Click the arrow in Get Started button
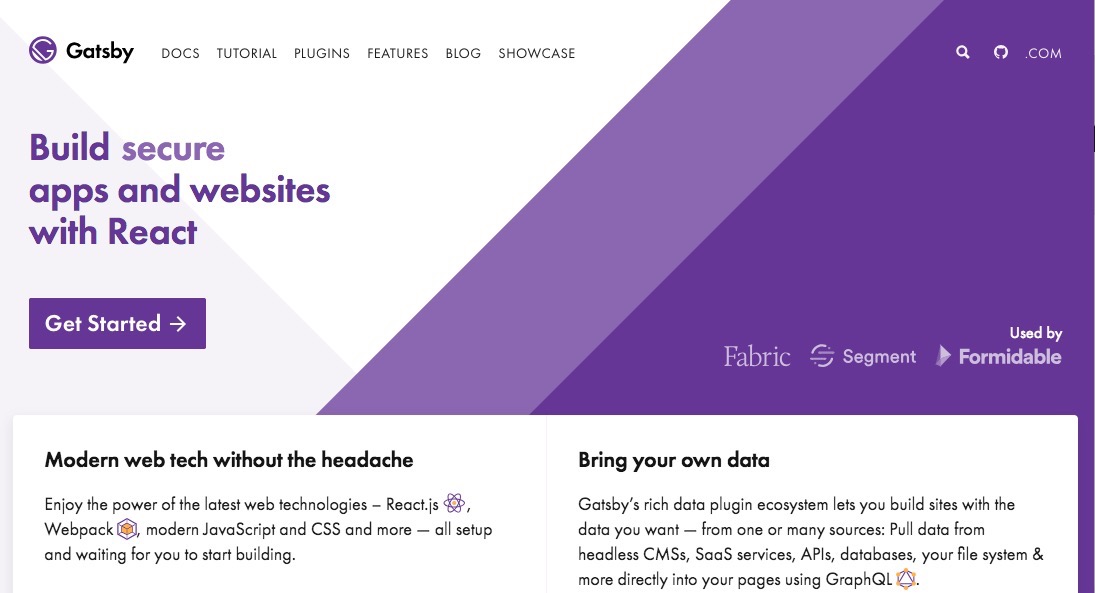The image size is (1095, 593). (x=178, y=323)
